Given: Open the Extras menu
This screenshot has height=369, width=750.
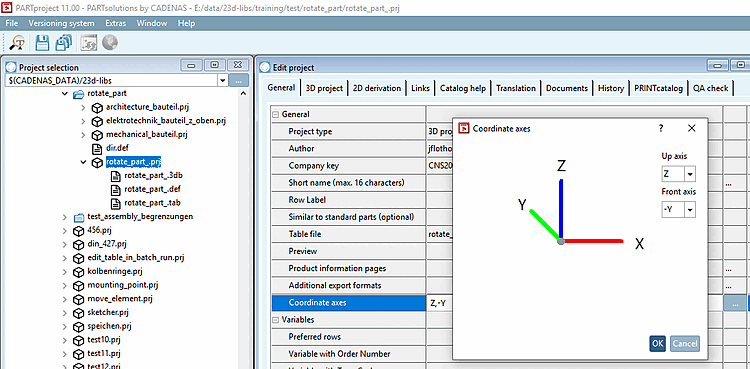Looking at the screenshot, I should (116, 23).
